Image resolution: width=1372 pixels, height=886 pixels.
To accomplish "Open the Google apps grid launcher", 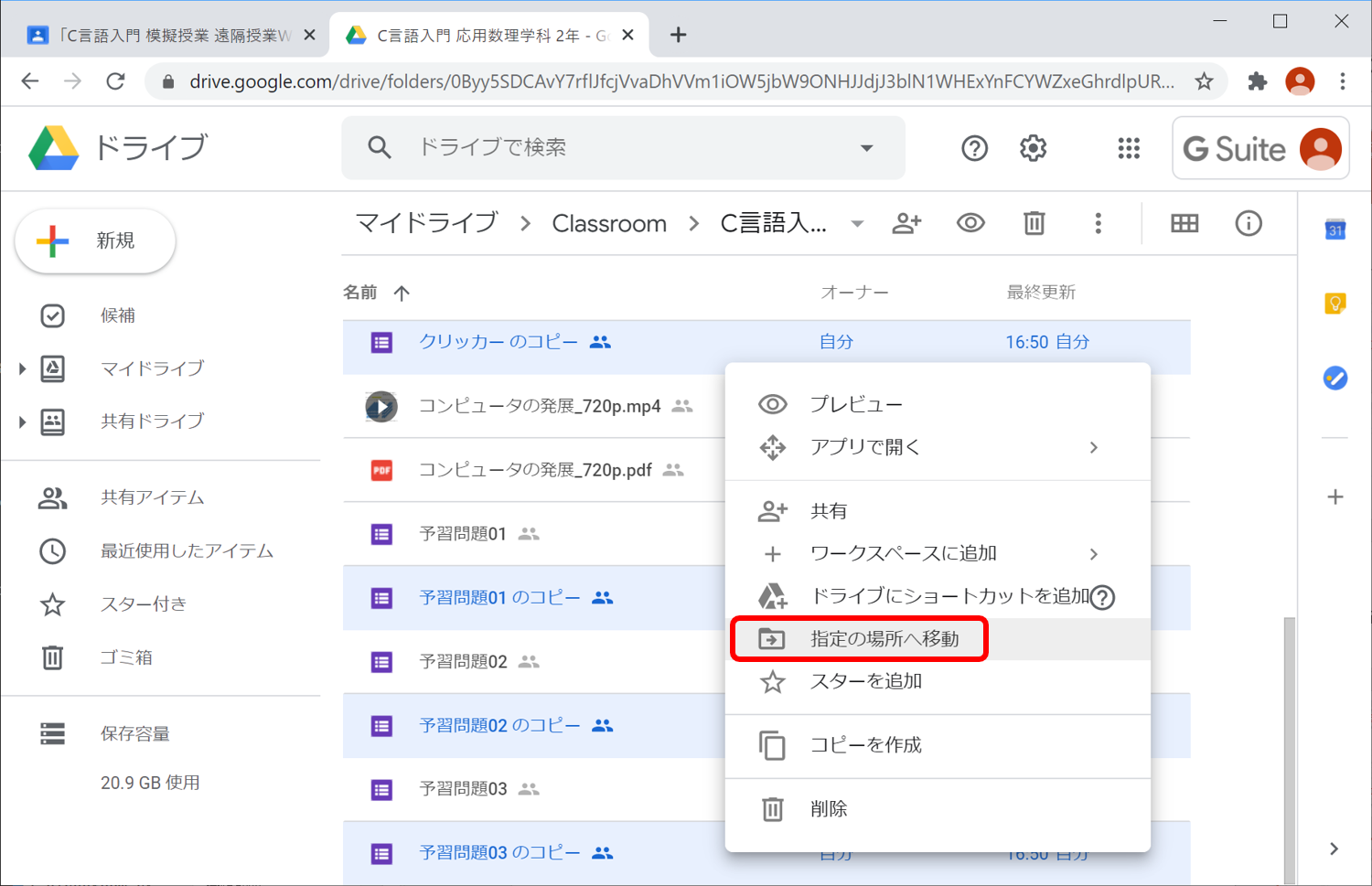I will click(x=1129, y=148).
